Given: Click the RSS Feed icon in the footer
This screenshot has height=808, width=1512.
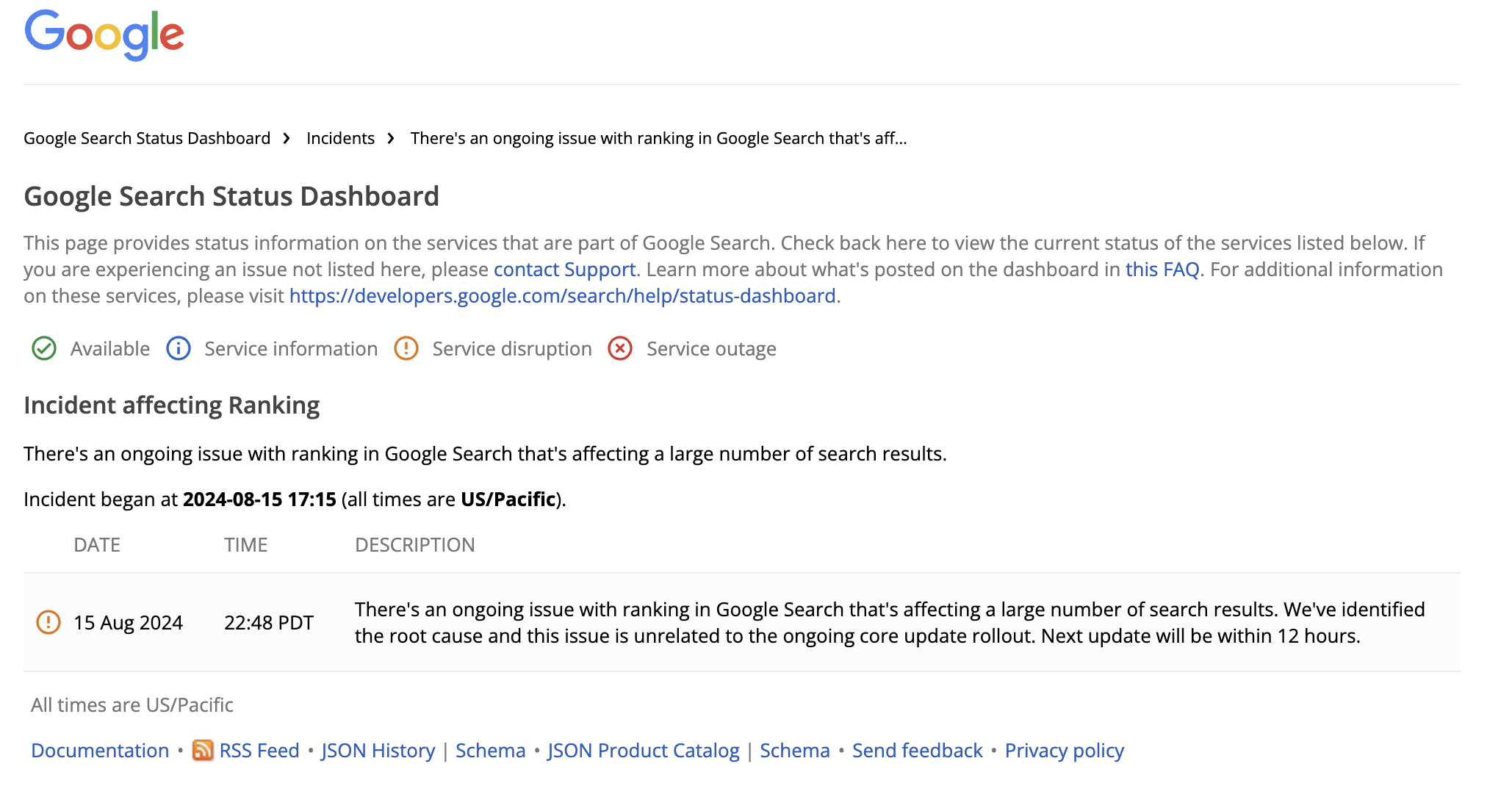Looking at the screenshot, I should coord(203,750).
